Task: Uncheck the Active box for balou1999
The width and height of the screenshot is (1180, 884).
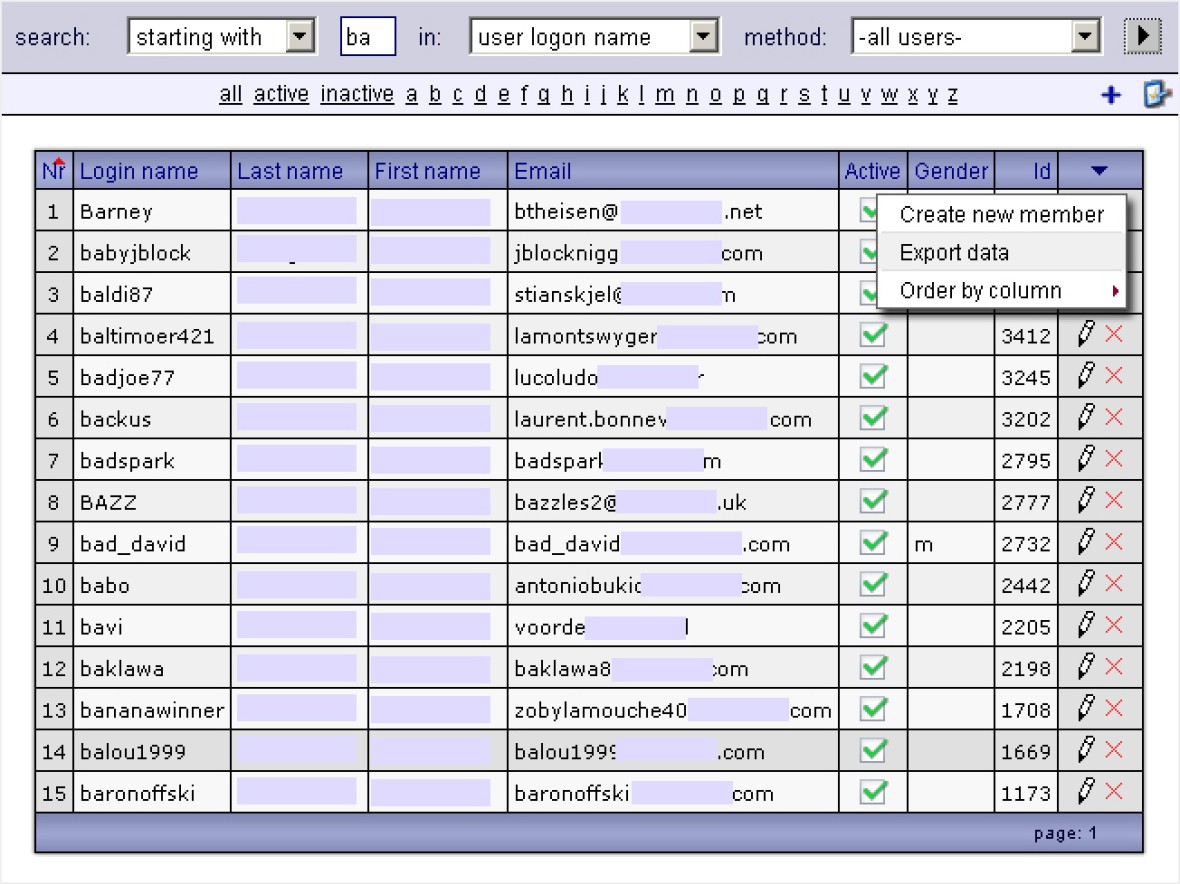Action: point(873,750)
